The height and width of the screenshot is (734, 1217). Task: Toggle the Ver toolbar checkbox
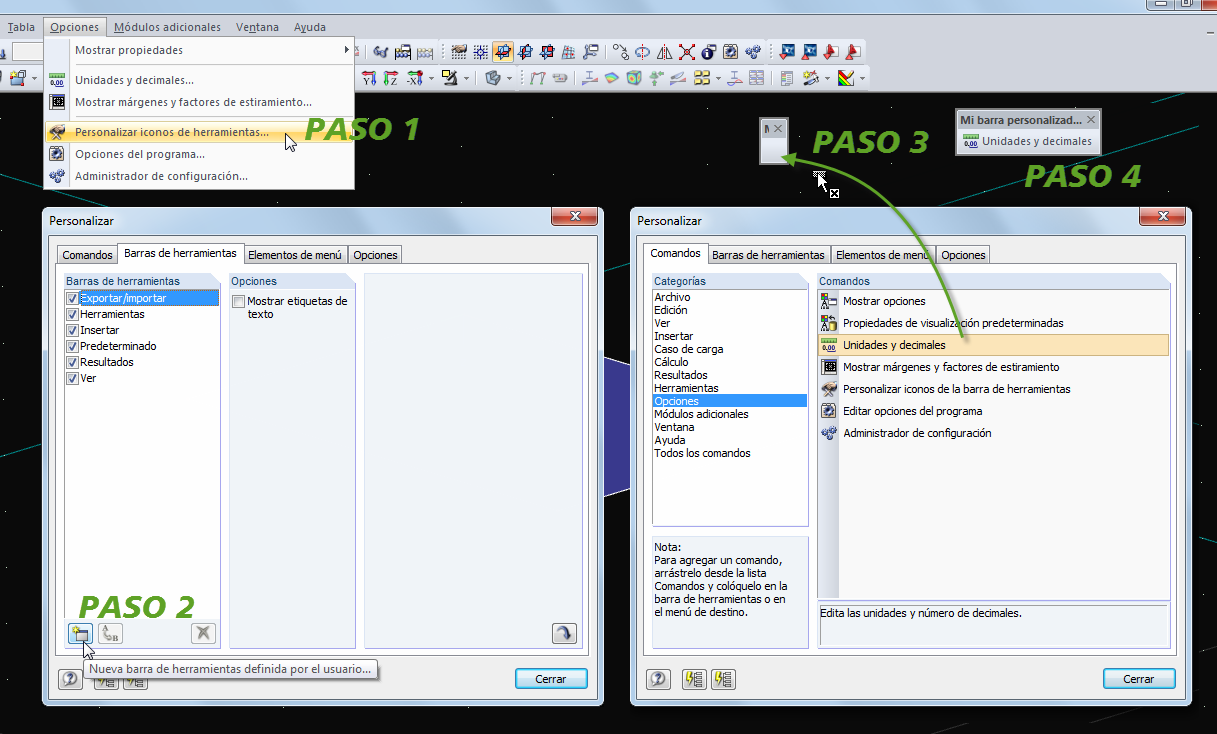[x=72, y=379]
